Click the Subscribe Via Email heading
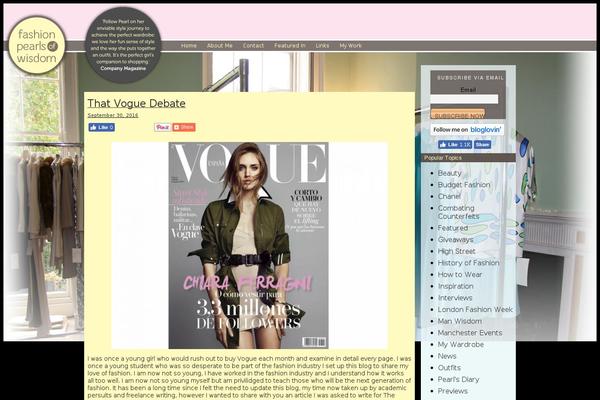Viewport: 600px width, 400px height. pyautogui.click(x=470, y=78)
